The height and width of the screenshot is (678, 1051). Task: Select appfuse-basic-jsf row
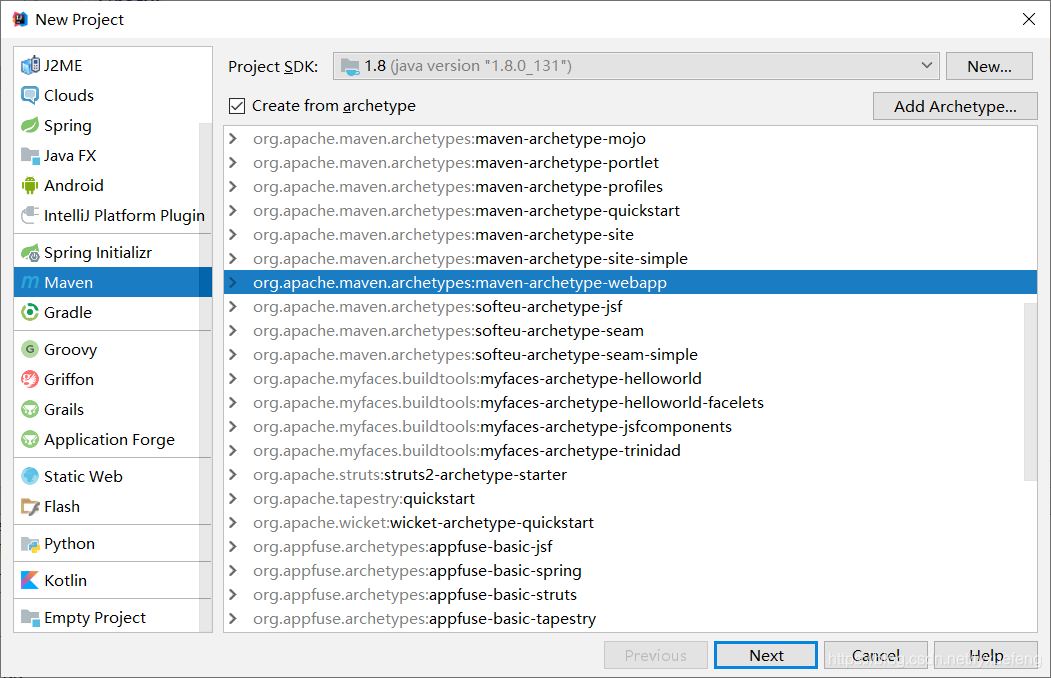pyautogui.click(x=630, y=547)
